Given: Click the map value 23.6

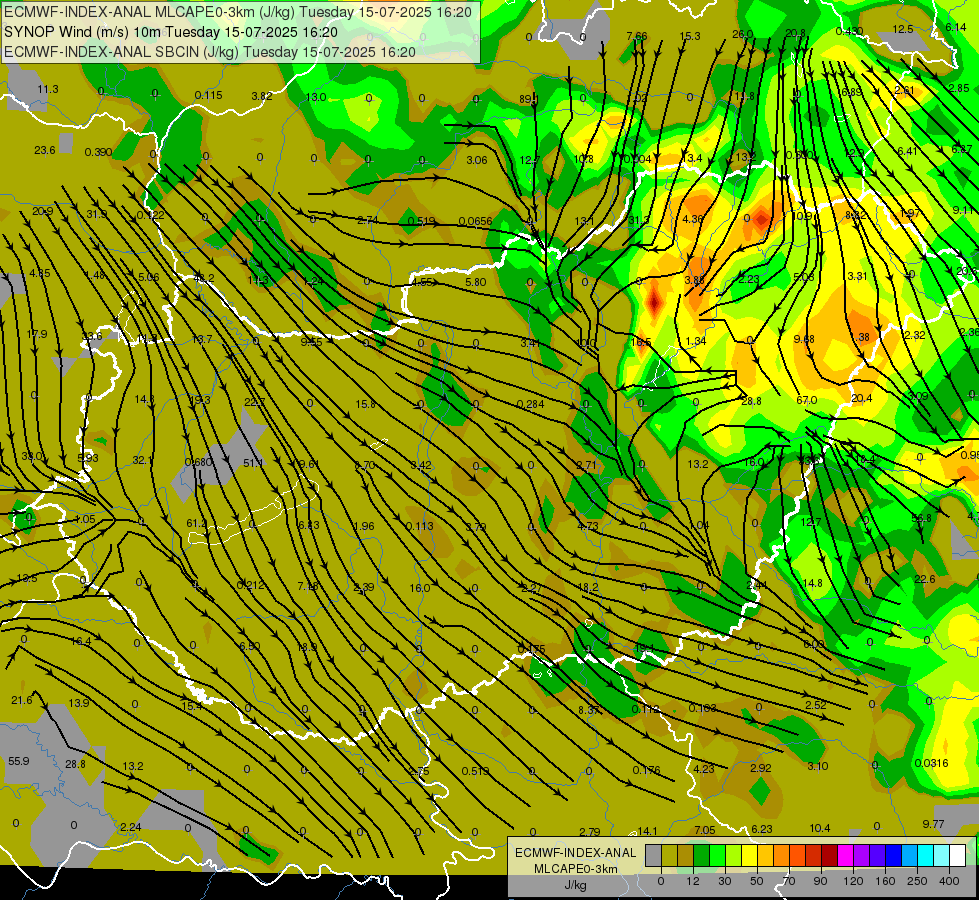Looking at the screenshot, I should pyautogui.click(x=44, y=151).
